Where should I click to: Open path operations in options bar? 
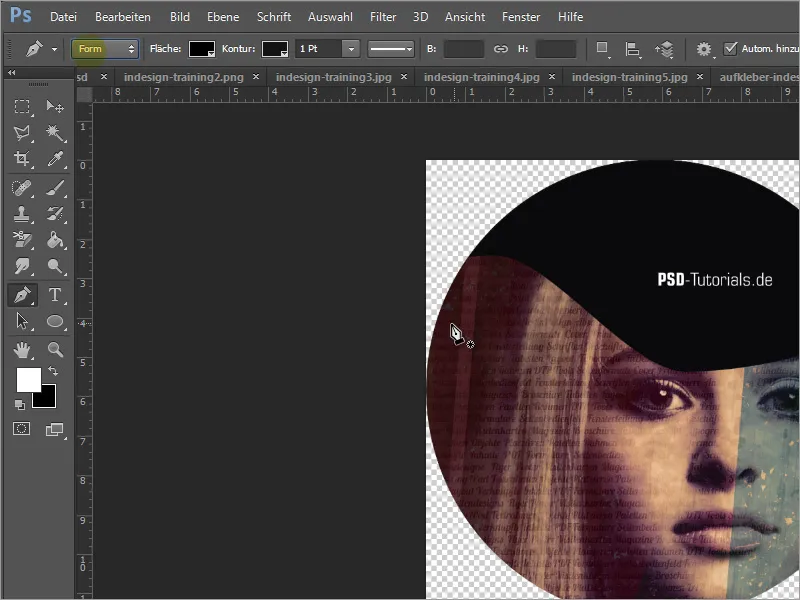(x=603, y=49)
